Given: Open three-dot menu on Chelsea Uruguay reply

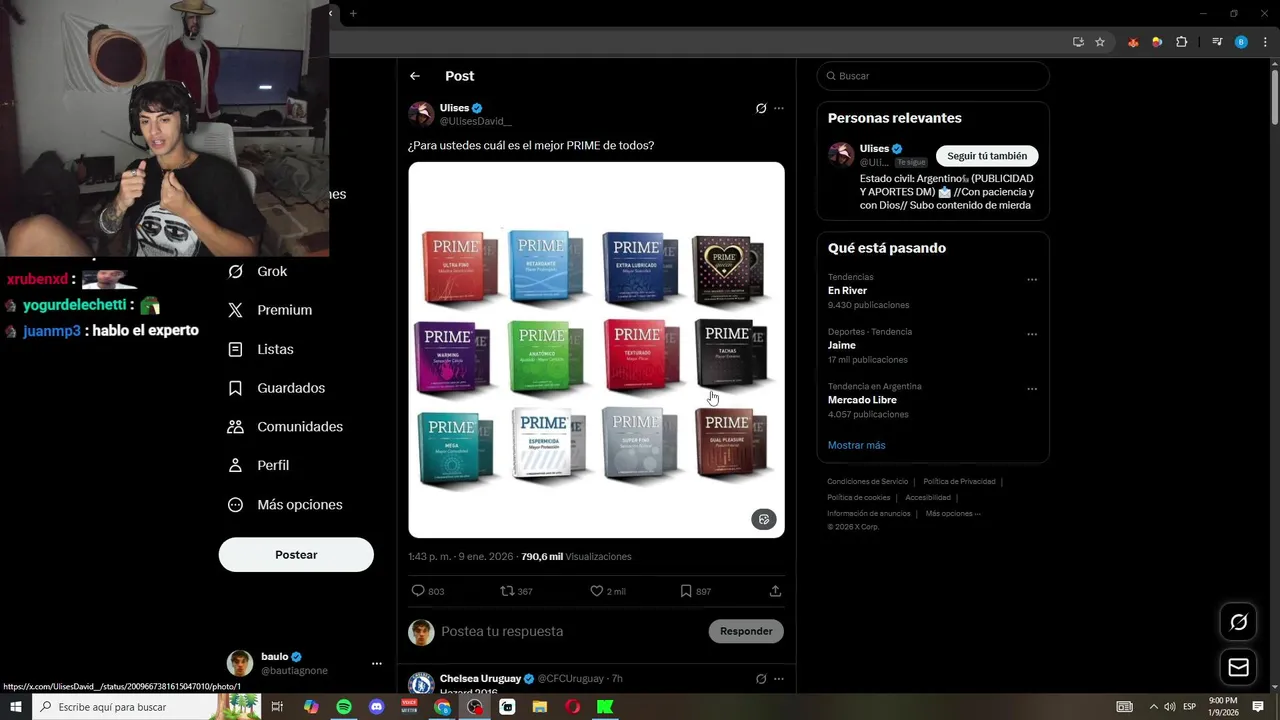Looking at the screenshot, I should 779,679.
